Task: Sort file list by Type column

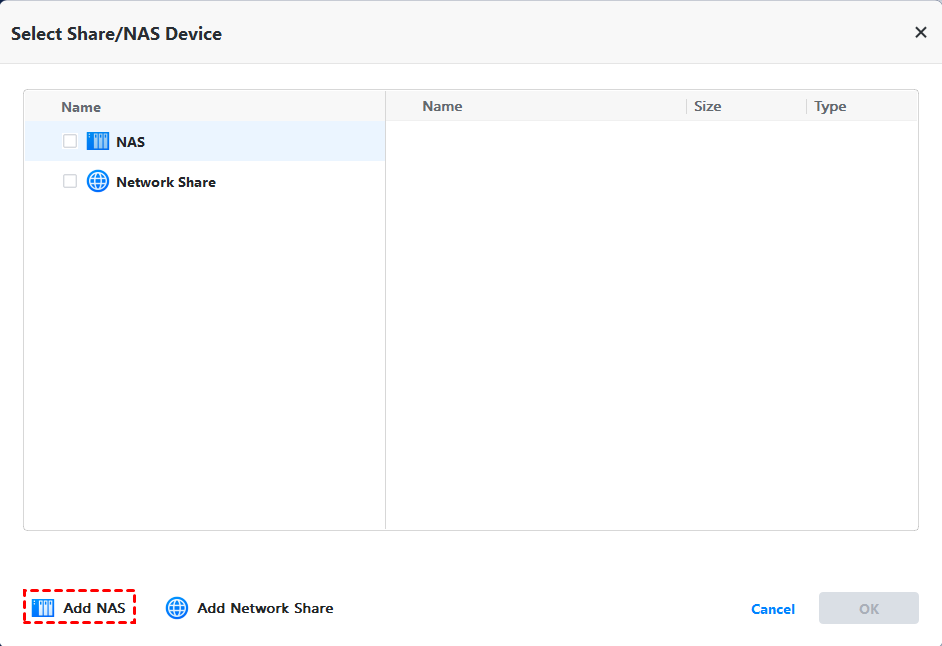Action: click(x=830, y=106)
